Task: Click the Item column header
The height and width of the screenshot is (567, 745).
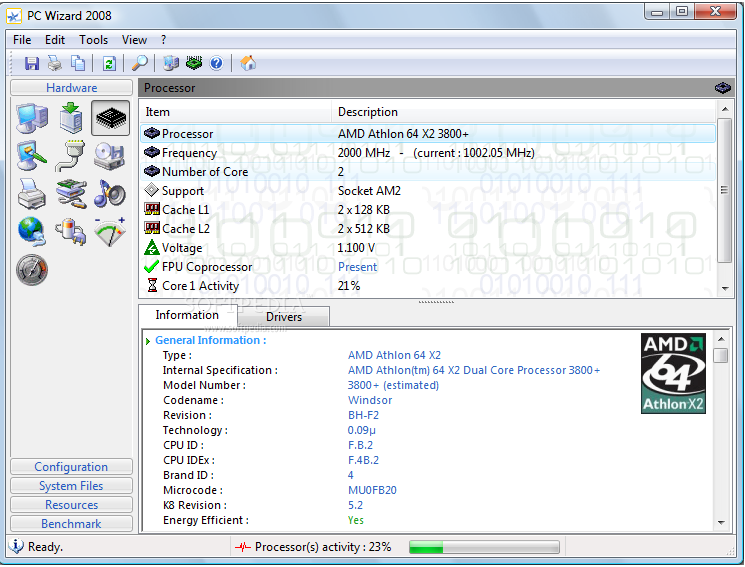Action: pyautogui.click(x=236, y=112)
